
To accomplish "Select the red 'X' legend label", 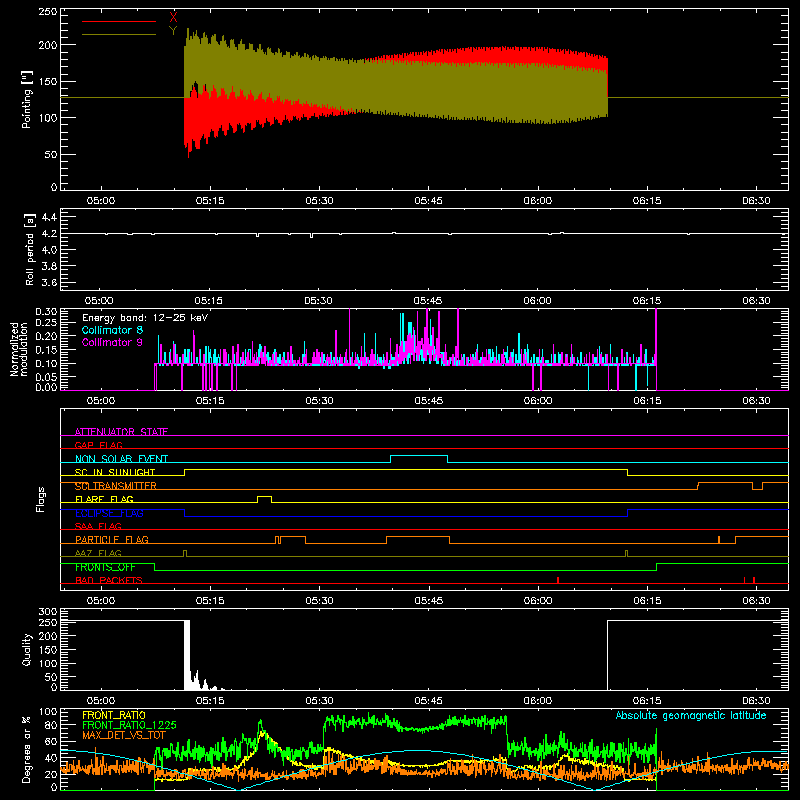I will (x=173, y=17).
